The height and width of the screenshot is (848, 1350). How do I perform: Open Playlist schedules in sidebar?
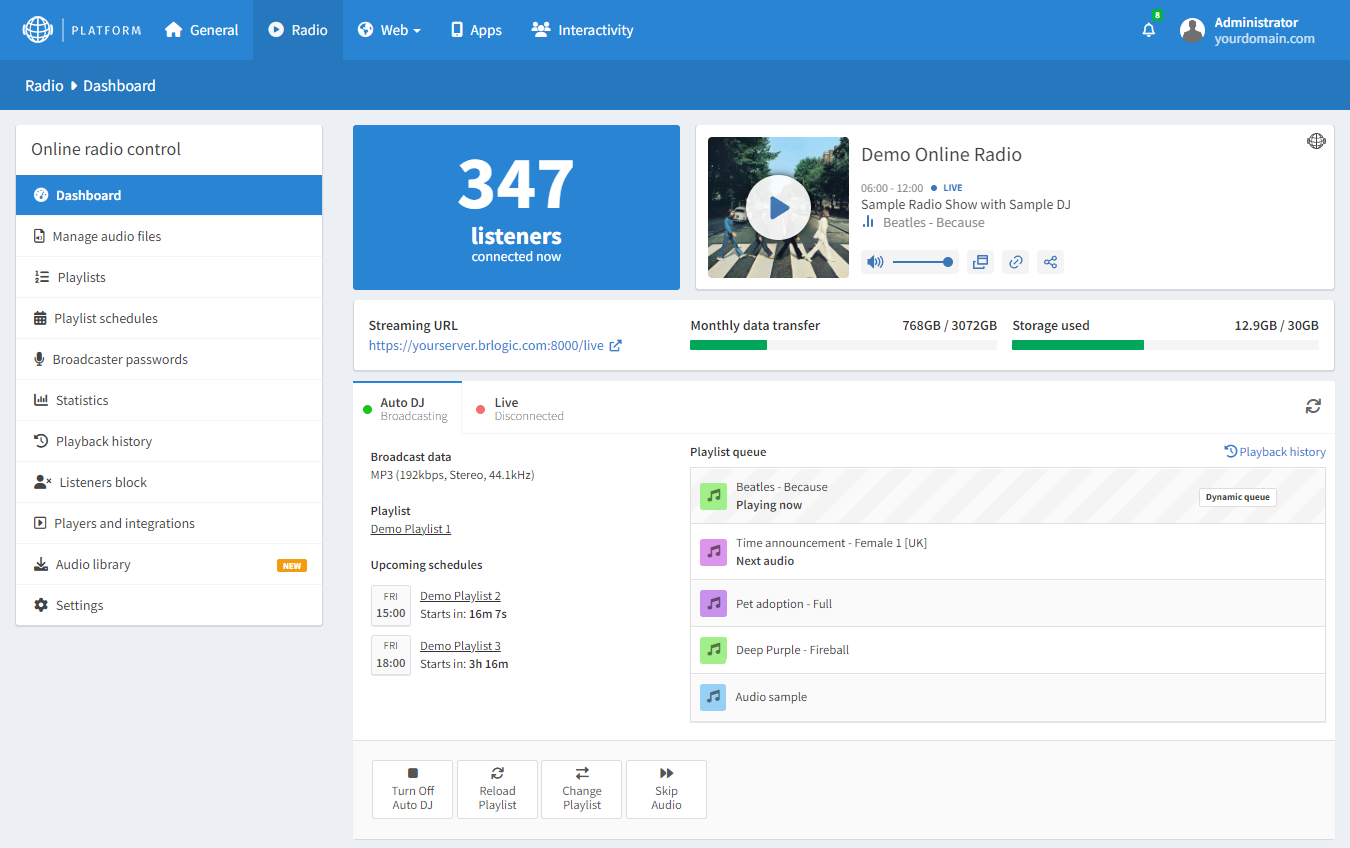pyautogui.click(x=106, y=318)
